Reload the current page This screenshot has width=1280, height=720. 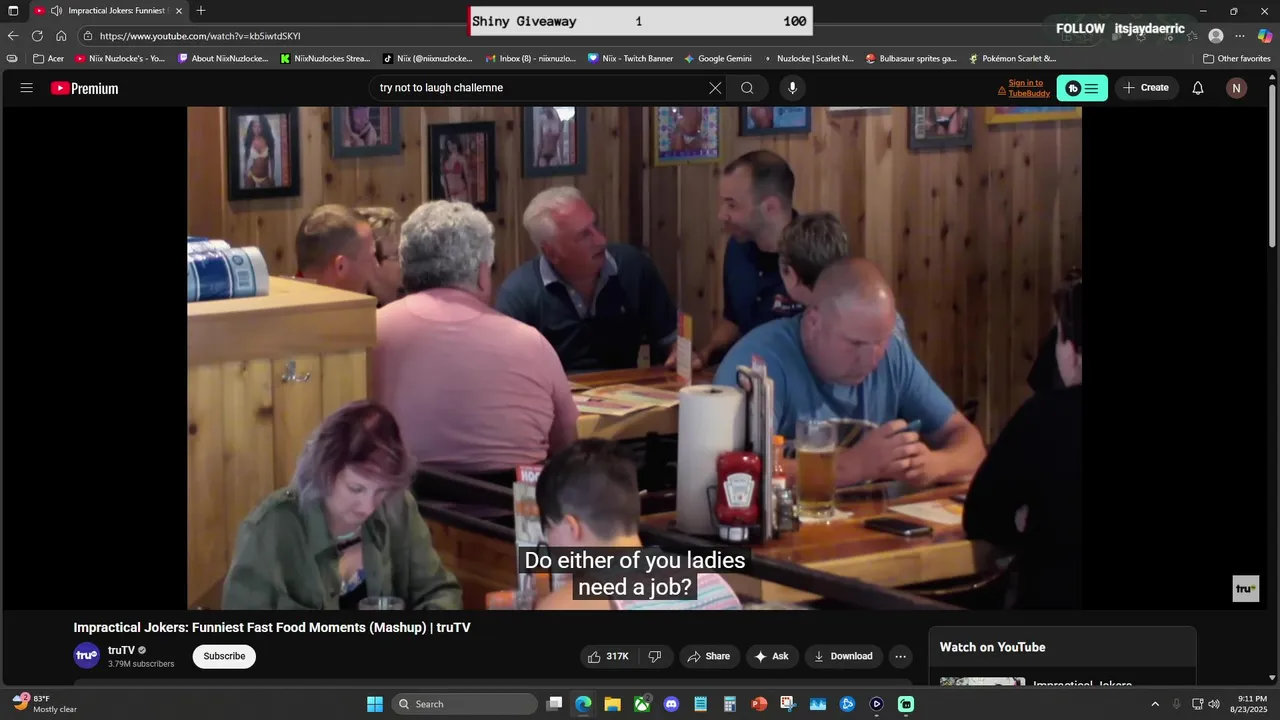coord(37,35)
